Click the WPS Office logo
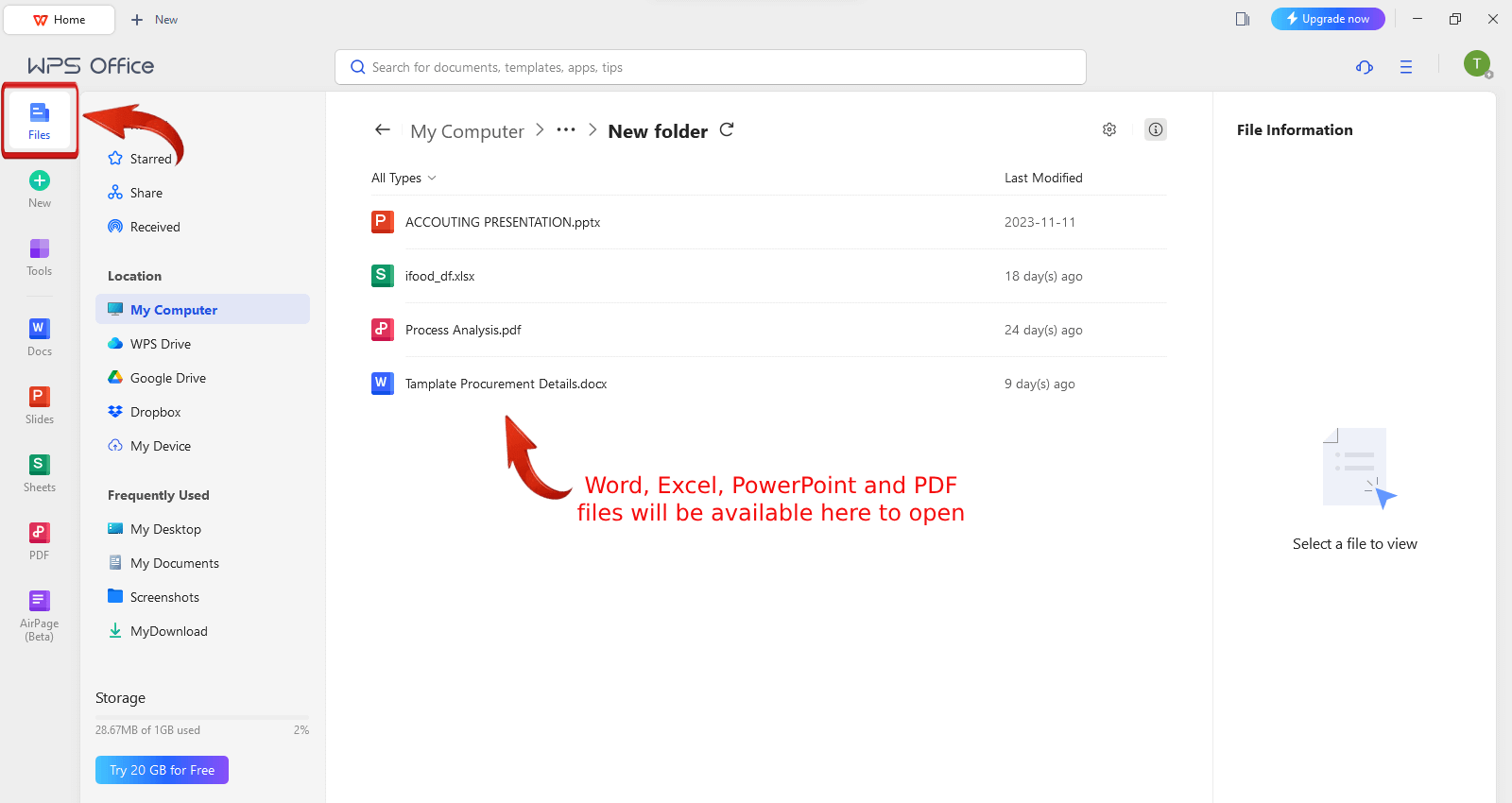This screenshot has height=803, width=1512. [91, 65]
